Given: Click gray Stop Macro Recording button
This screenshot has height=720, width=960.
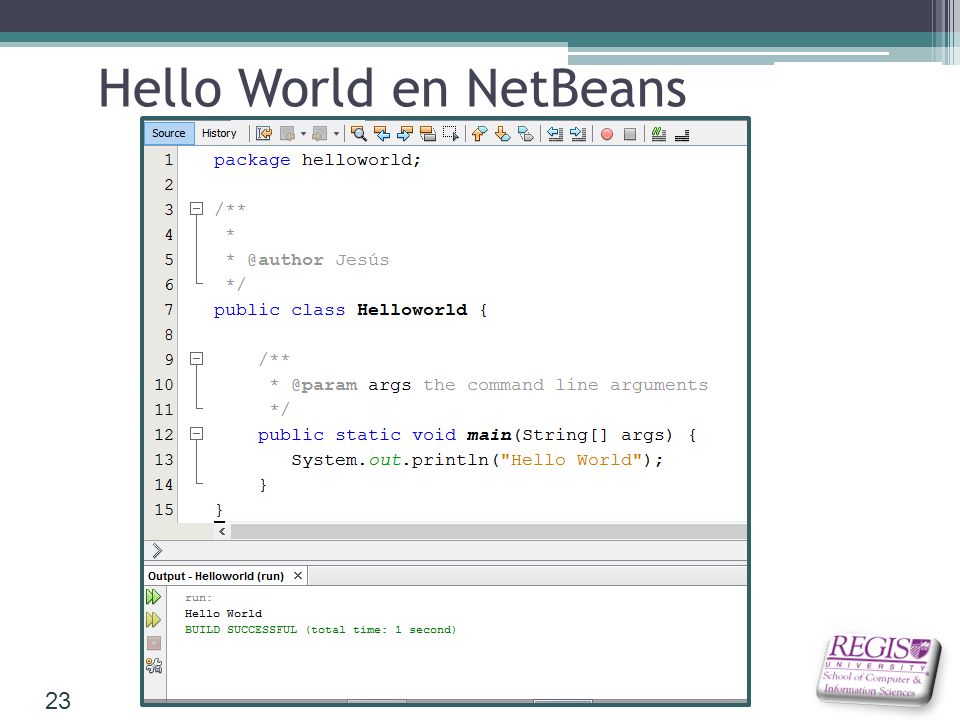Looking at the screenshot, I should point(629,134).
